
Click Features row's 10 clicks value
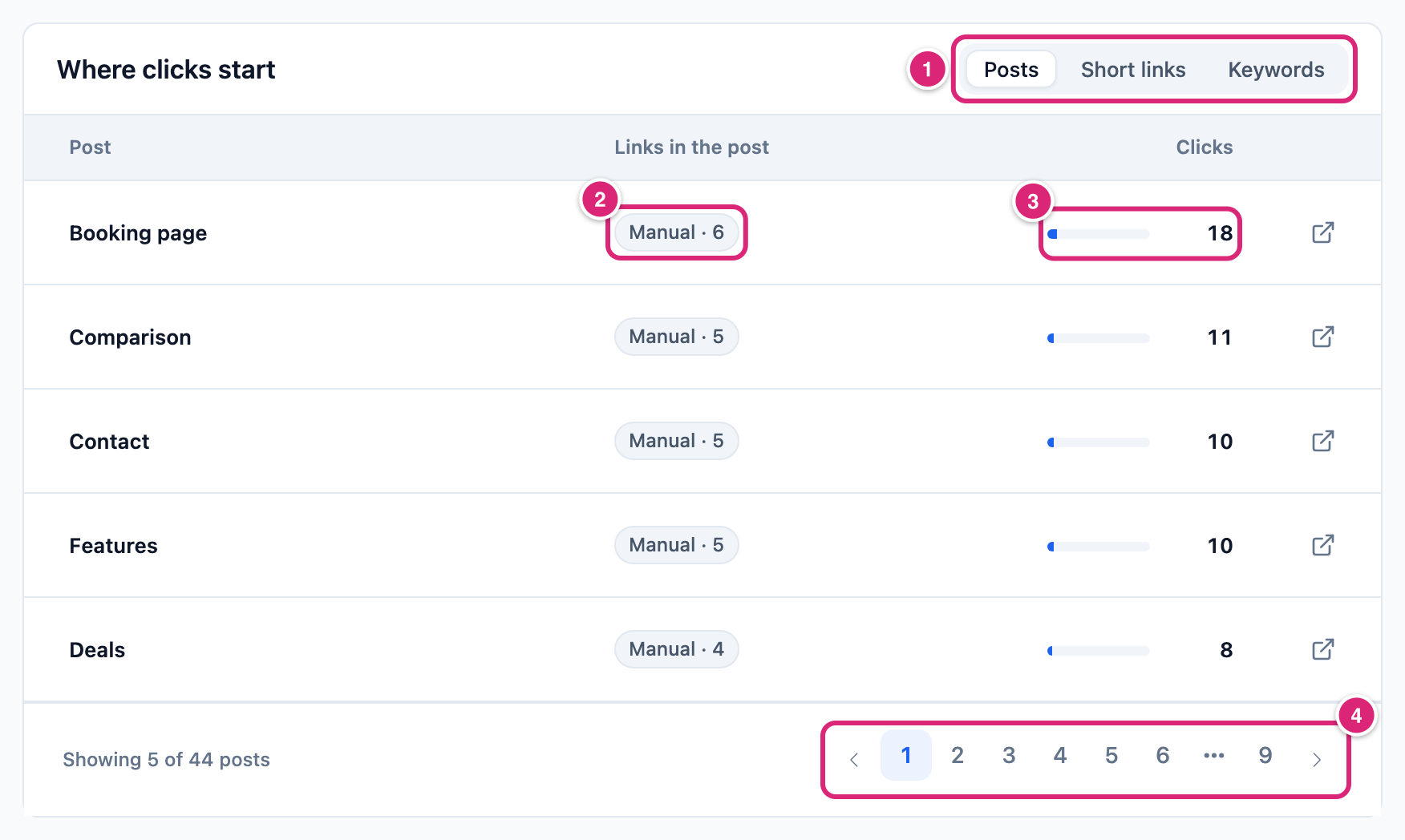1220,546
